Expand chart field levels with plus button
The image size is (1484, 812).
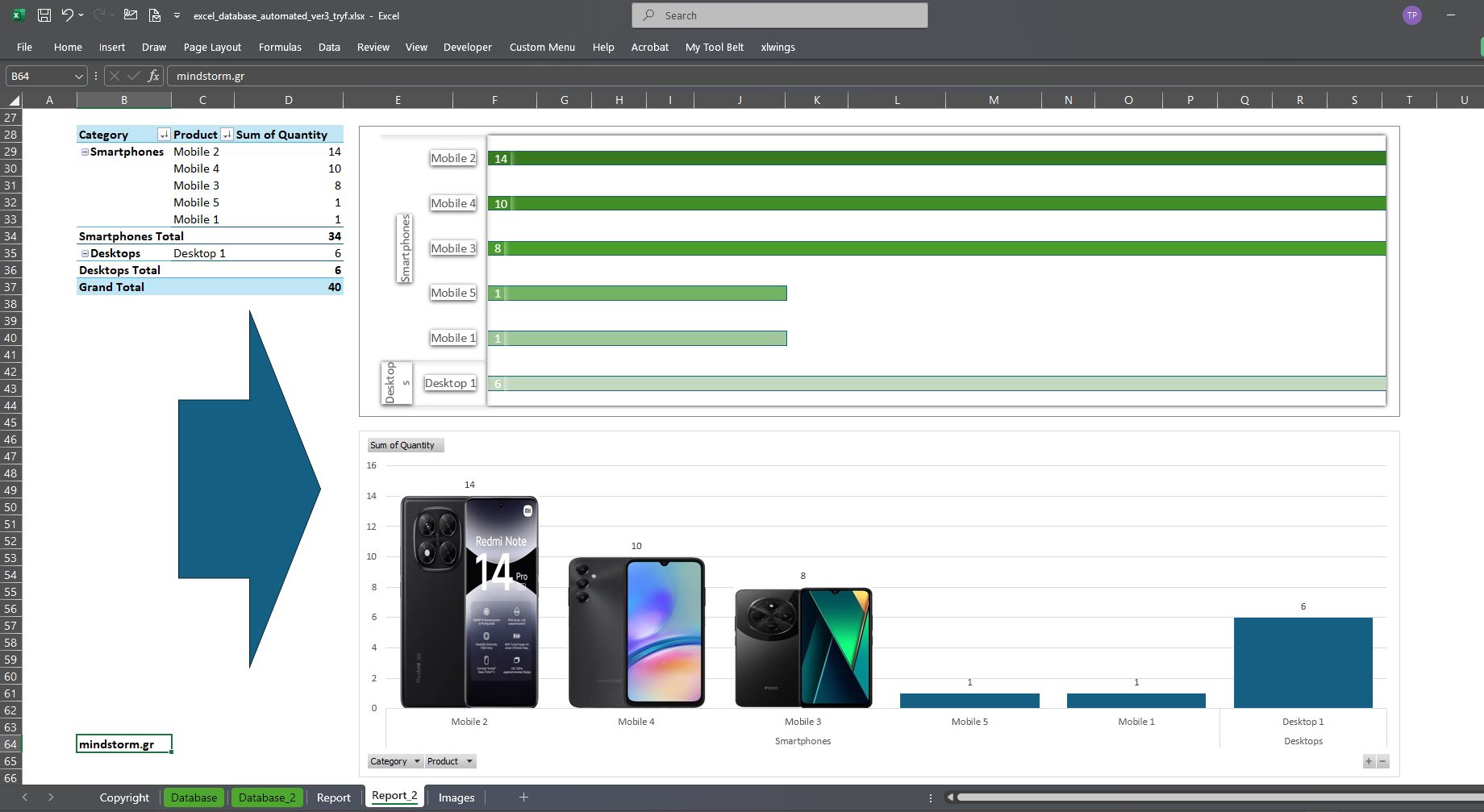1369,761
